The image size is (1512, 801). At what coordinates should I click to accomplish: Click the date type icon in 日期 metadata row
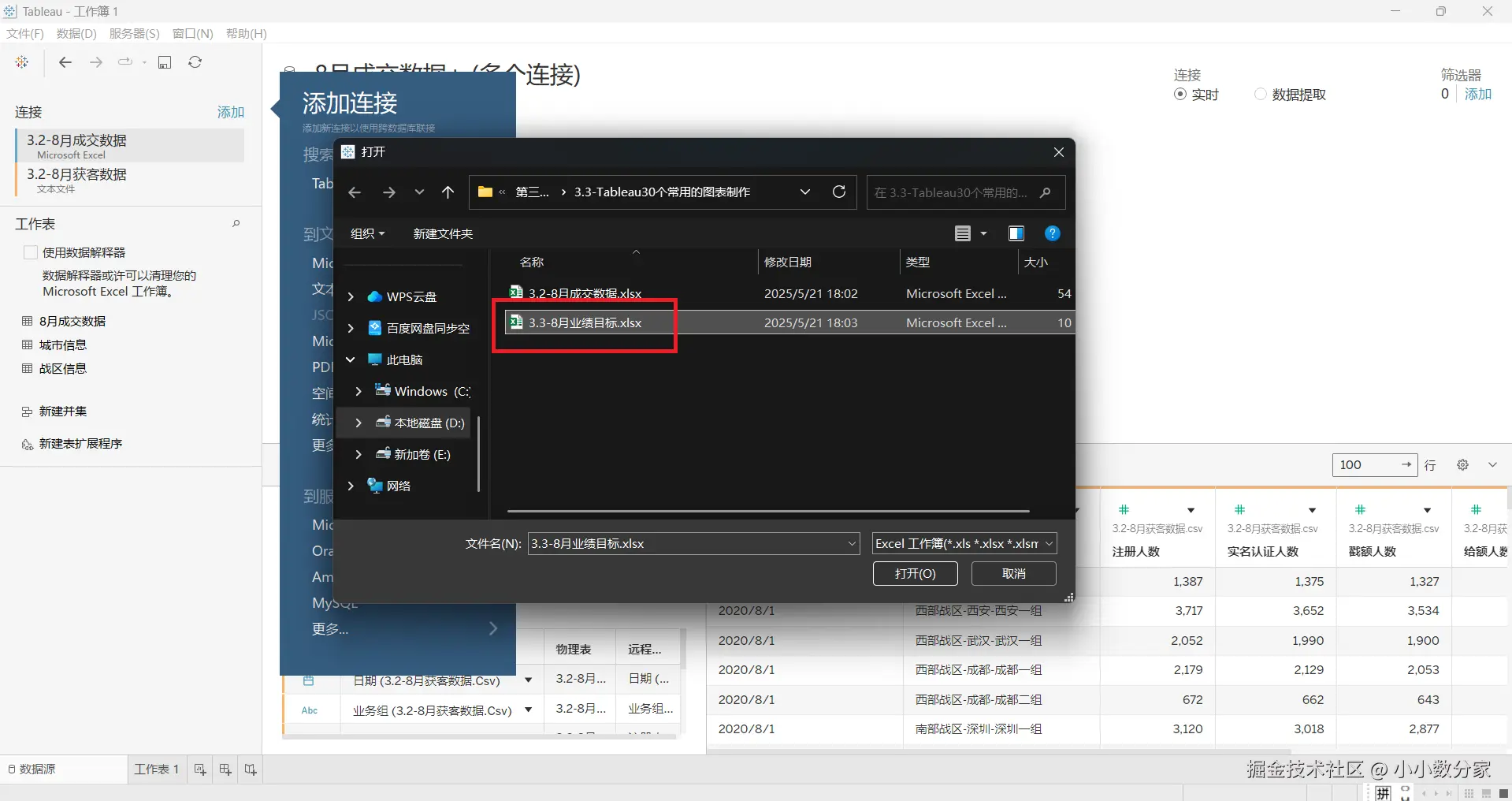[x=309, y=680]
